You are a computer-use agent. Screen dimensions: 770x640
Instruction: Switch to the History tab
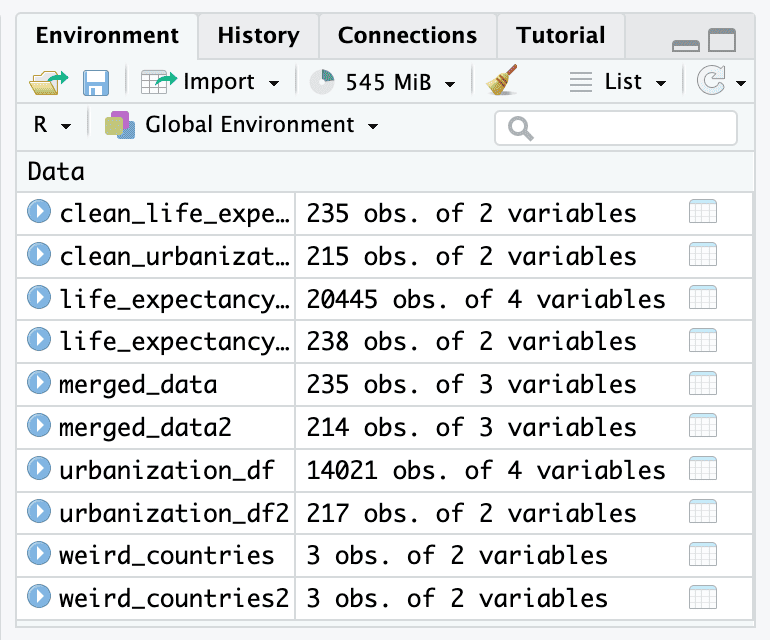[x=258, y=36]
